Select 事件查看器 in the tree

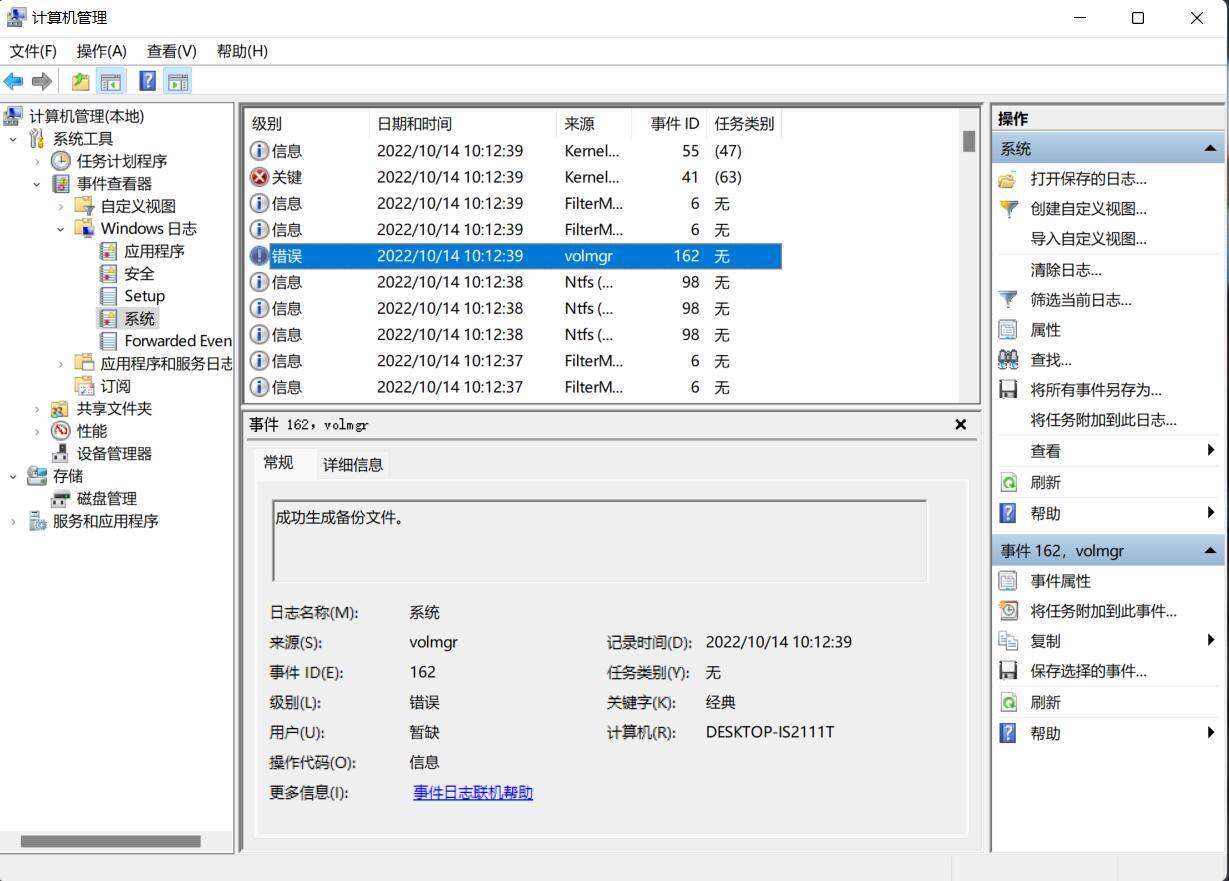[114, 184]
